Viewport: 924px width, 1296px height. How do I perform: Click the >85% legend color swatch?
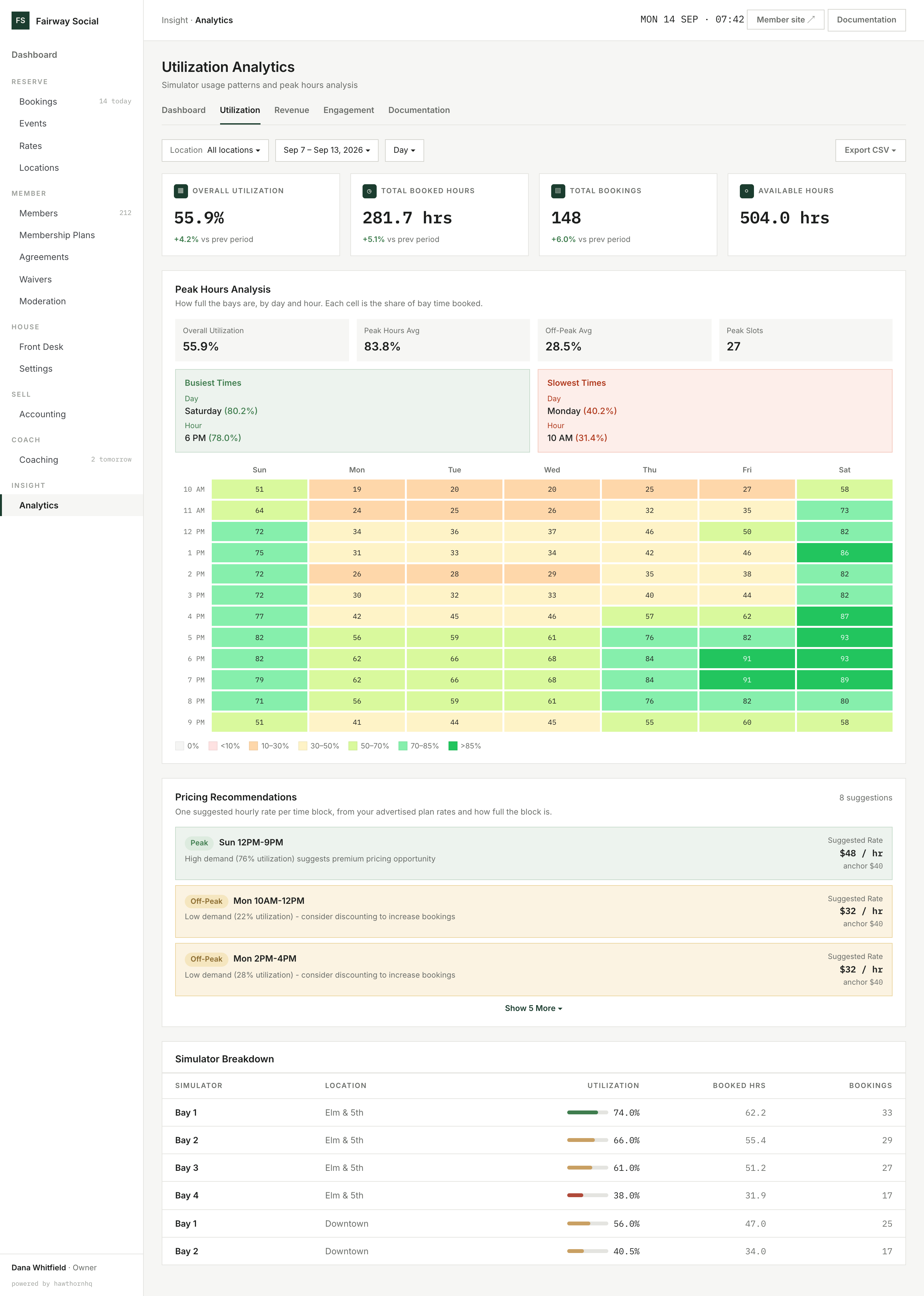(453, 746)
